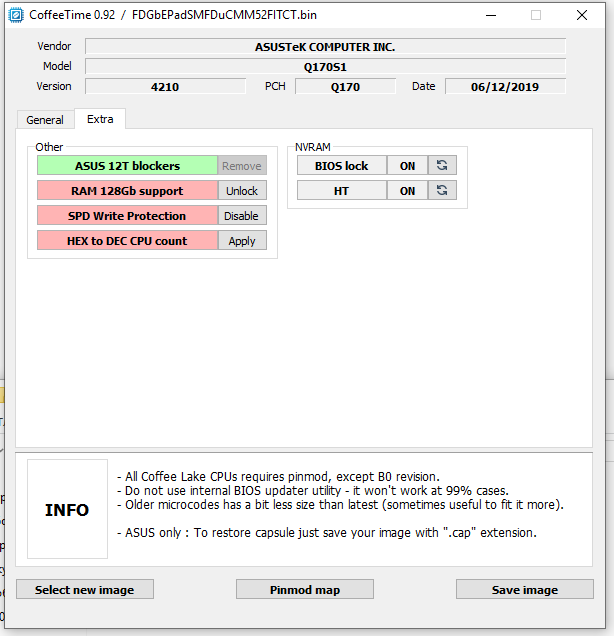The width and height of the screenshot is (614, 636).
Task: Click Select new image button
Action: [85, 589]
